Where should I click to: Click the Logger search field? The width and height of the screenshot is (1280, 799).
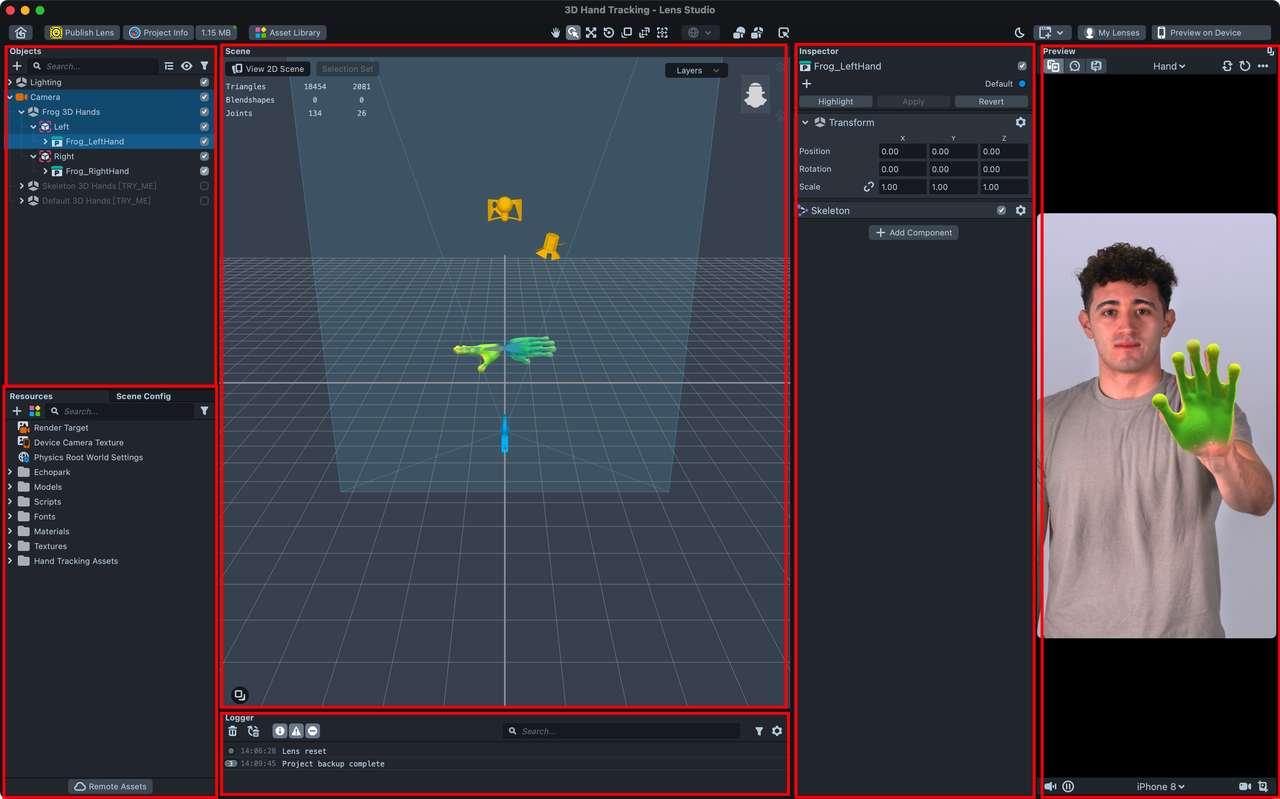point(622,731)
